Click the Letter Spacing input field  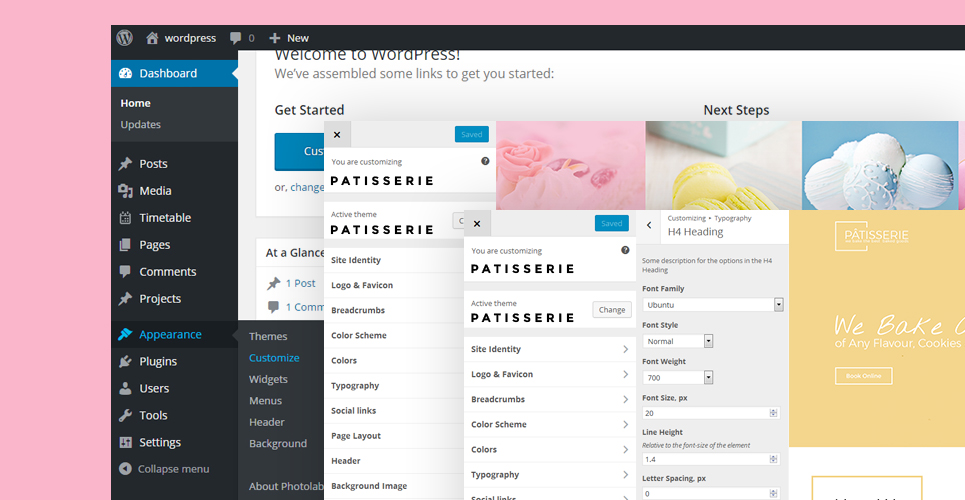711,493
